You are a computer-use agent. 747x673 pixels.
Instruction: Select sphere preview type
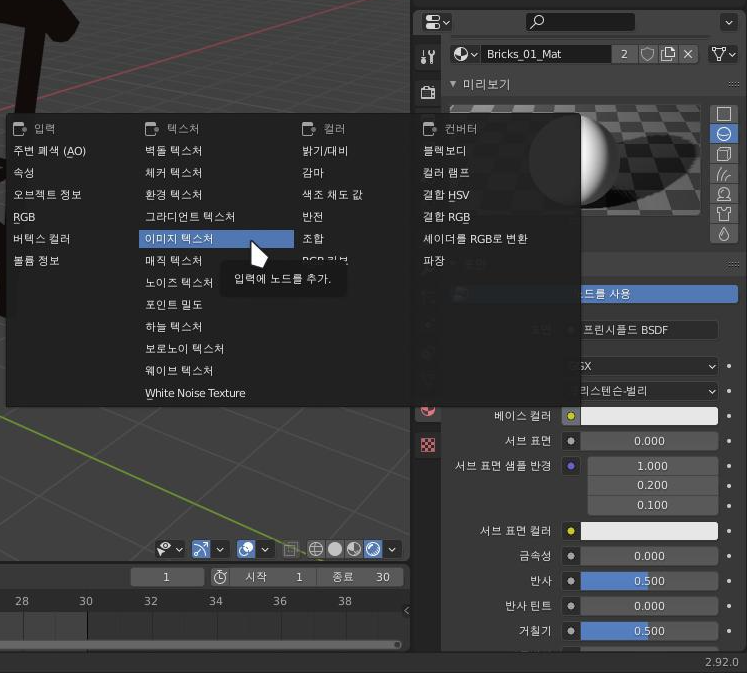click(724, 134)
